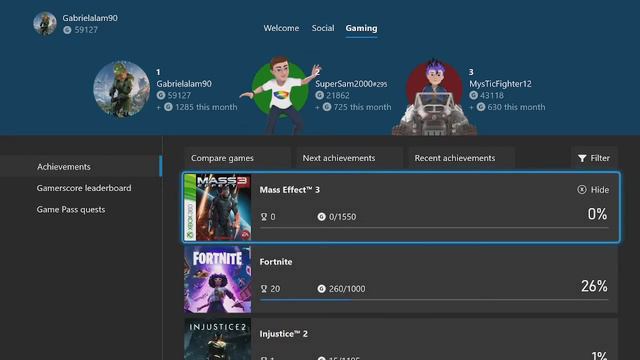Open Gamerscore leaderboard in sidebar

(x=84, y=188)
